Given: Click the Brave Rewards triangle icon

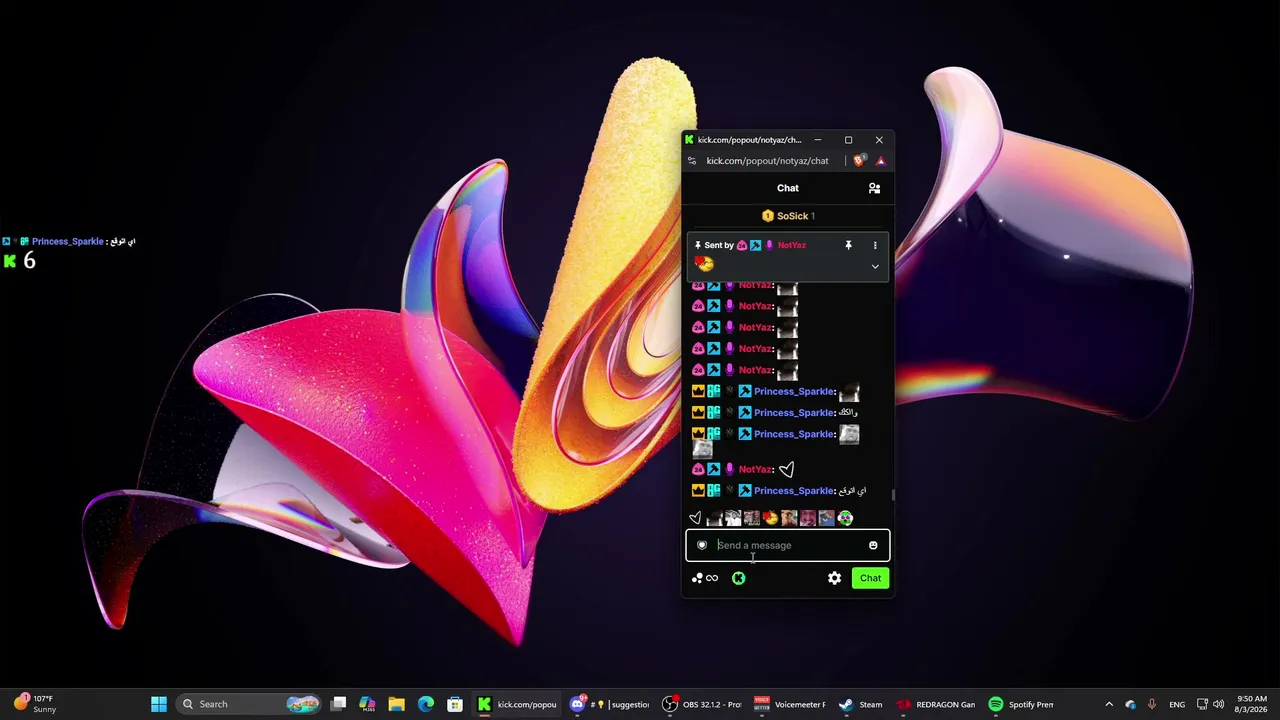Looking at the screenshot, I should pyautogui.click(x=880, y=161).
